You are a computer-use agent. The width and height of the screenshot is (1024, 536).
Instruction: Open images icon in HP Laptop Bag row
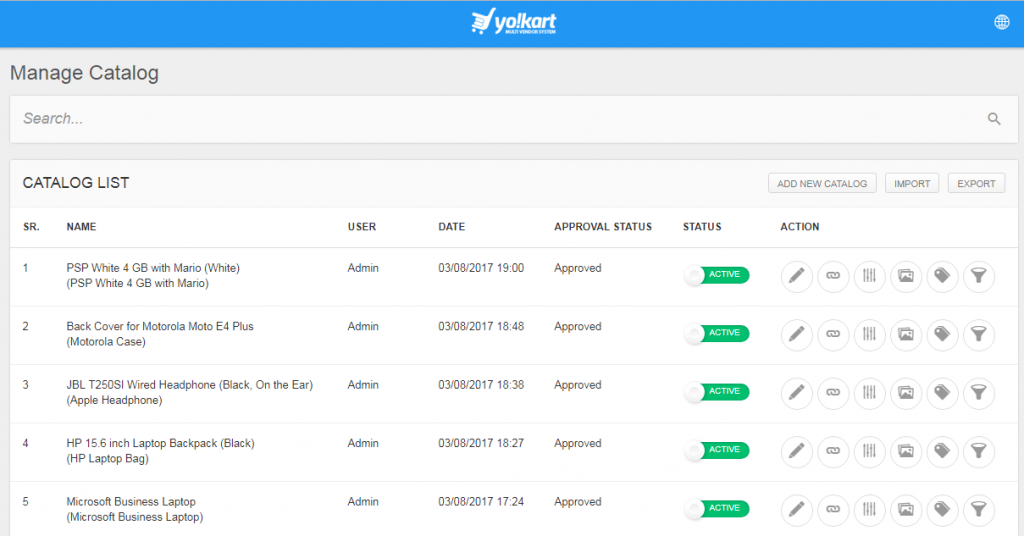[906, 451]
